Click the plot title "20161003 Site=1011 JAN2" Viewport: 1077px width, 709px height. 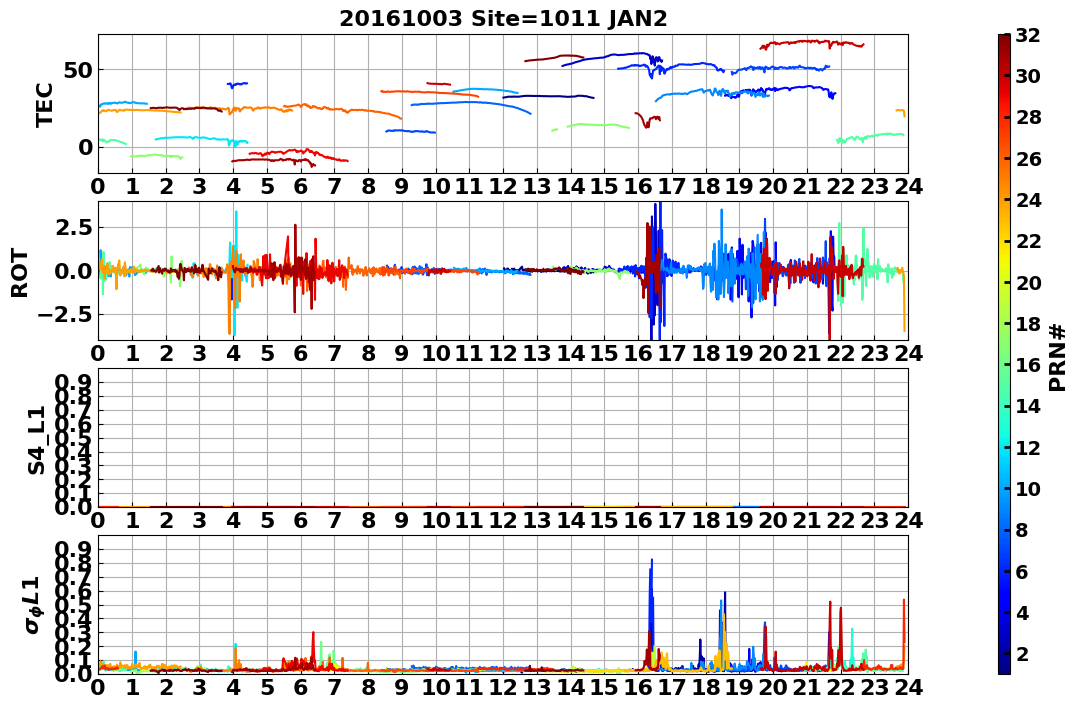[503, 19]
